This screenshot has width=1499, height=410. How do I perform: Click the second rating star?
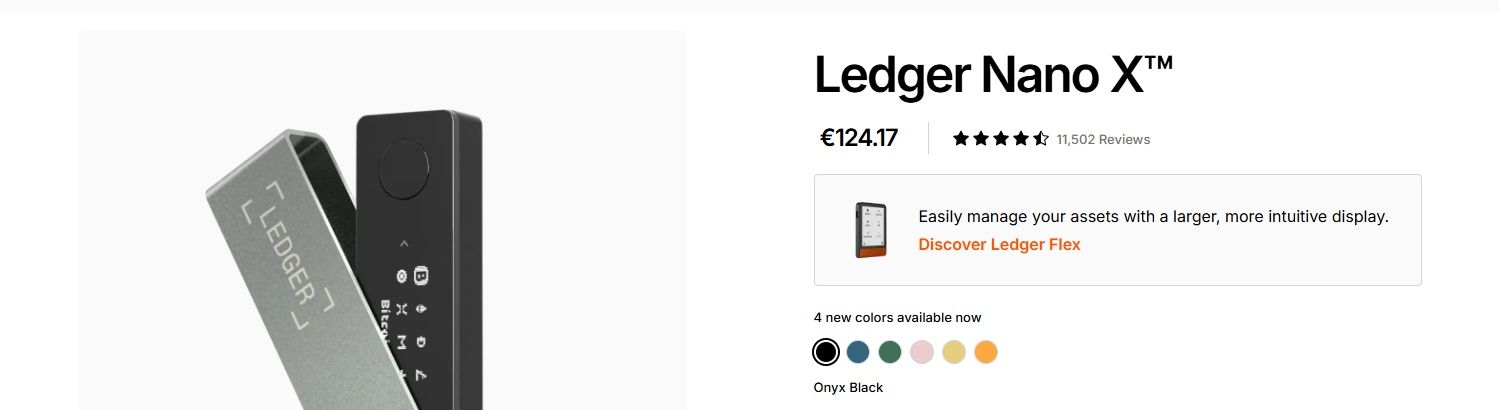981,139
